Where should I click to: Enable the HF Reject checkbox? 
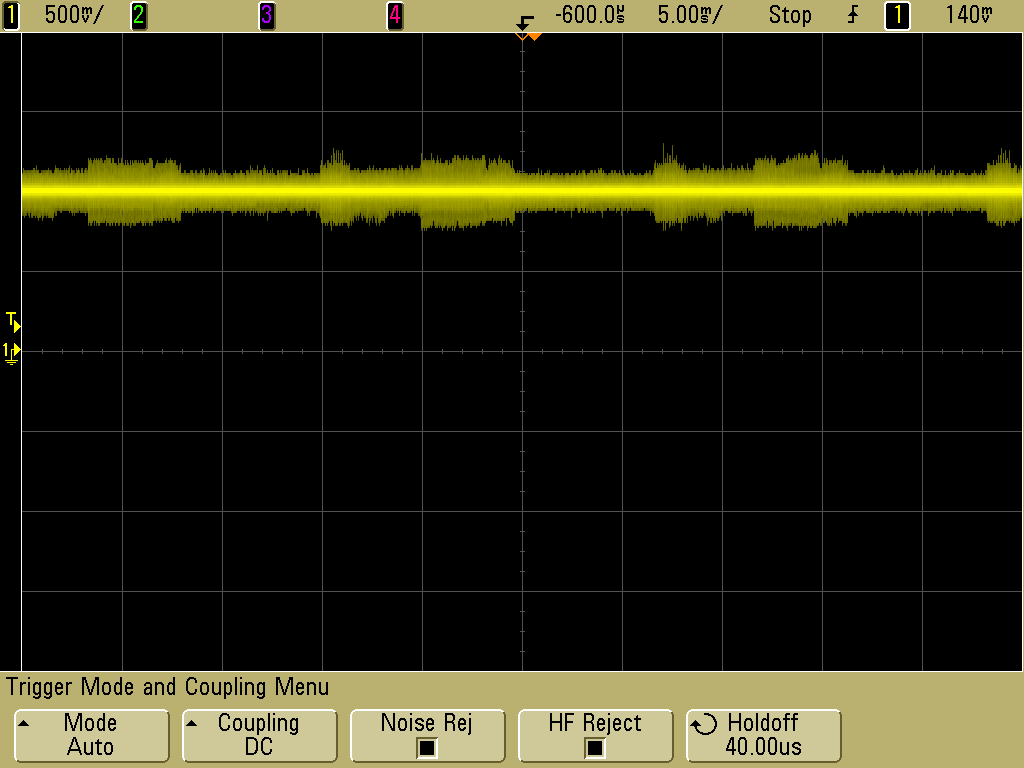click(x=595, y=747)
